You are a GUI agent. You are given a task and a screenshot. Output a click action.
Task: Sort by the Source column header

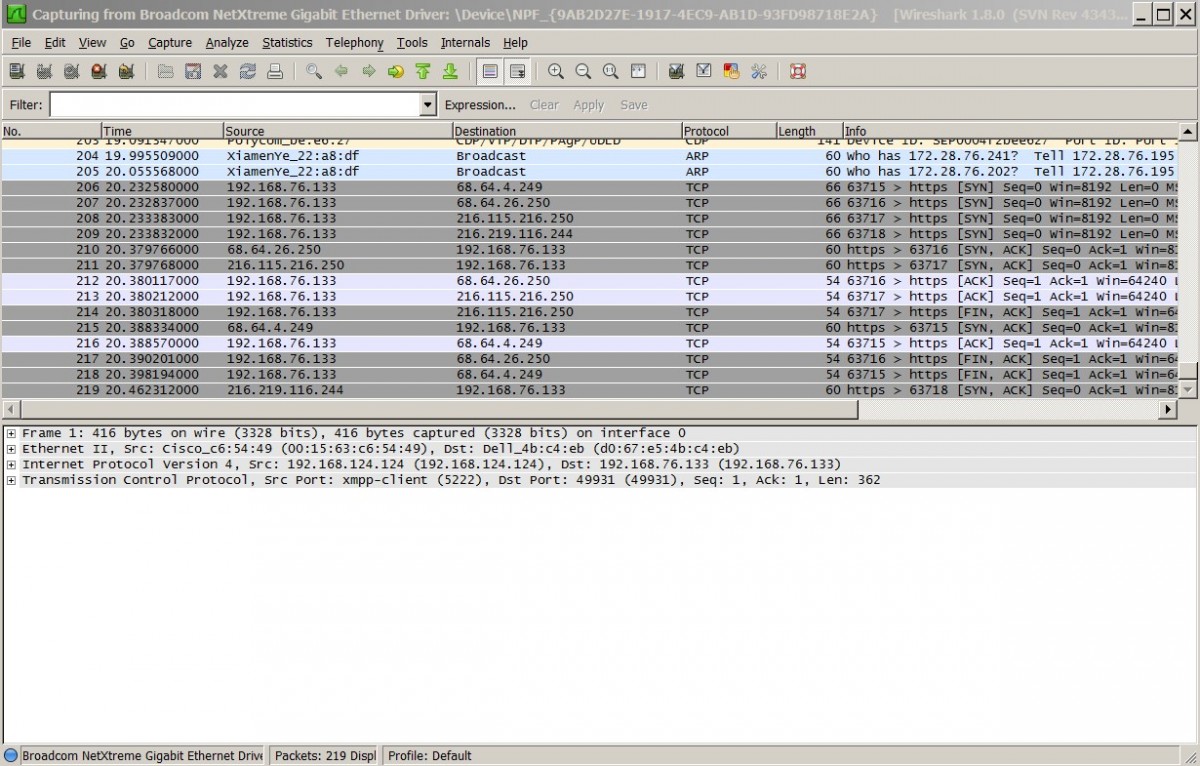[x=337, y=131]
